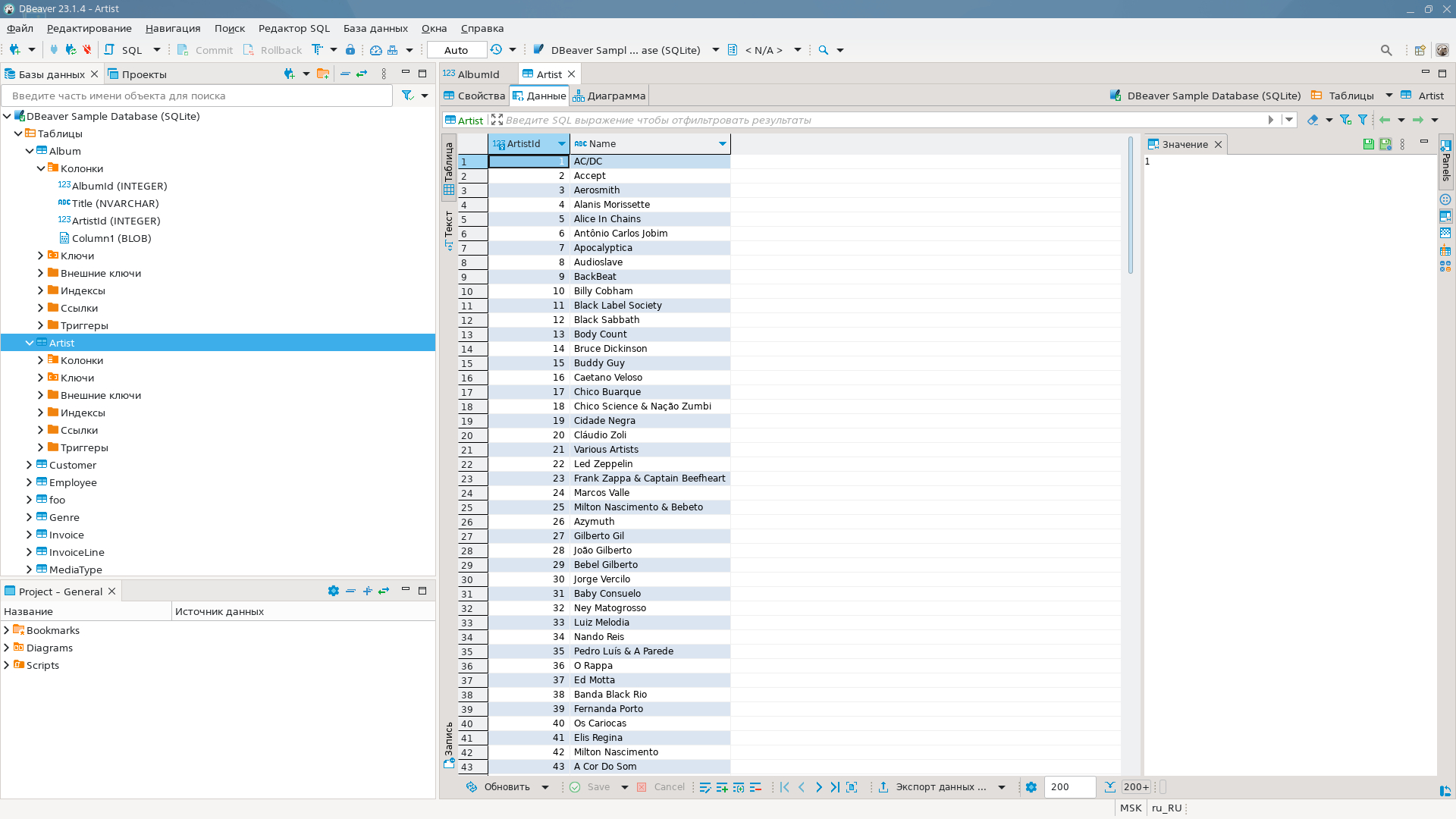Click the fetch next page icon after 200 field
Screen dimensions: 1456x819
click(1110, 787)
